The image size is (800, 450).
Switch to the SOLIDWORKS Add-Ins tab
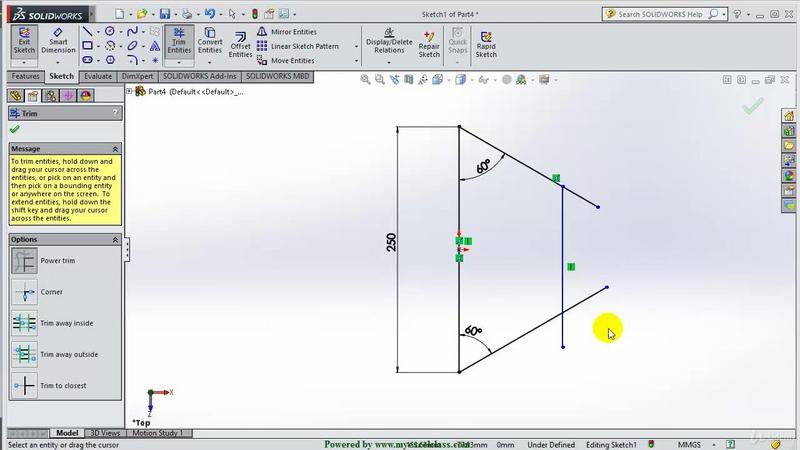[199, 77]
